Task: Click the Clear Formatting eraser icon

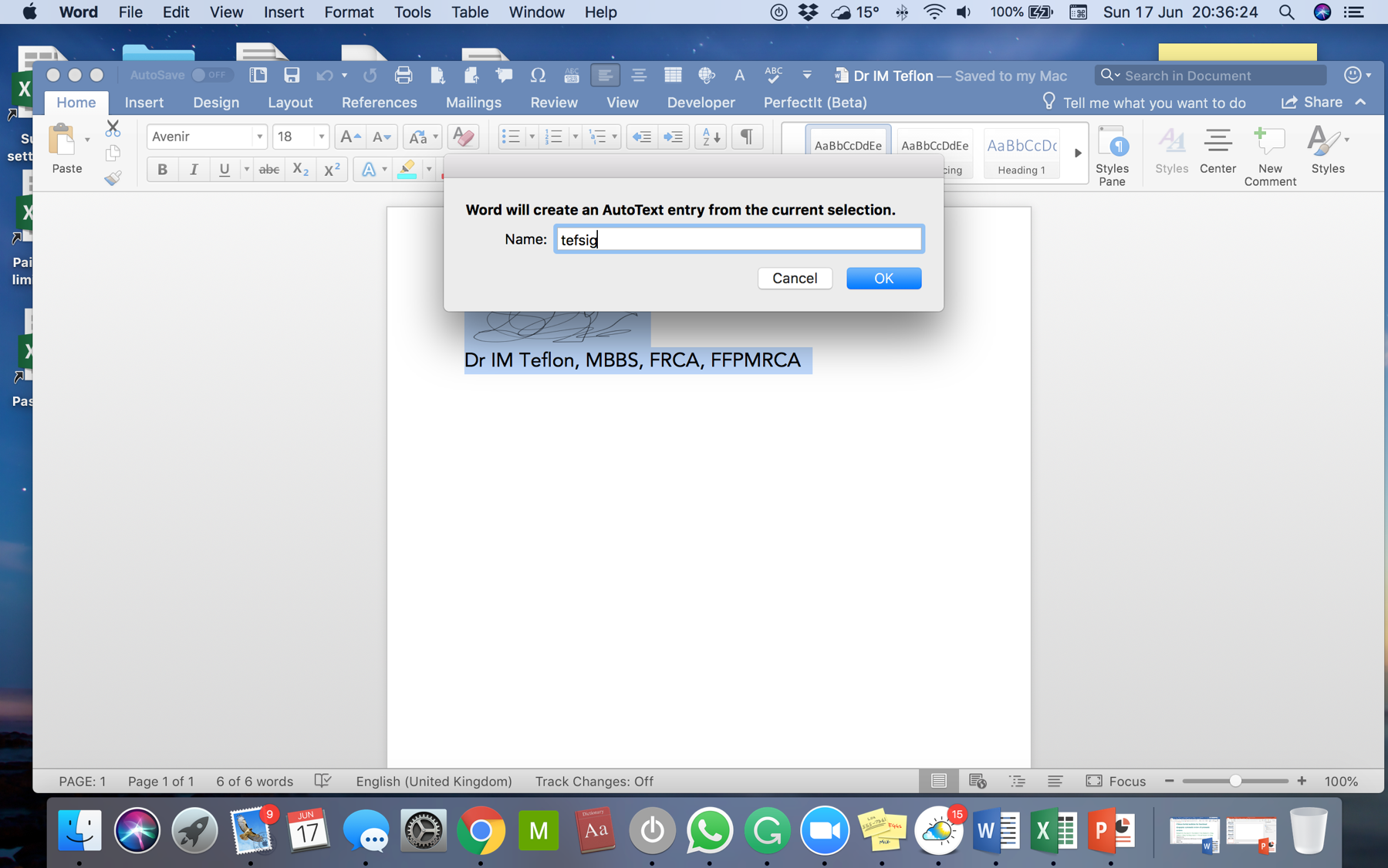Action: coord(463,137)
